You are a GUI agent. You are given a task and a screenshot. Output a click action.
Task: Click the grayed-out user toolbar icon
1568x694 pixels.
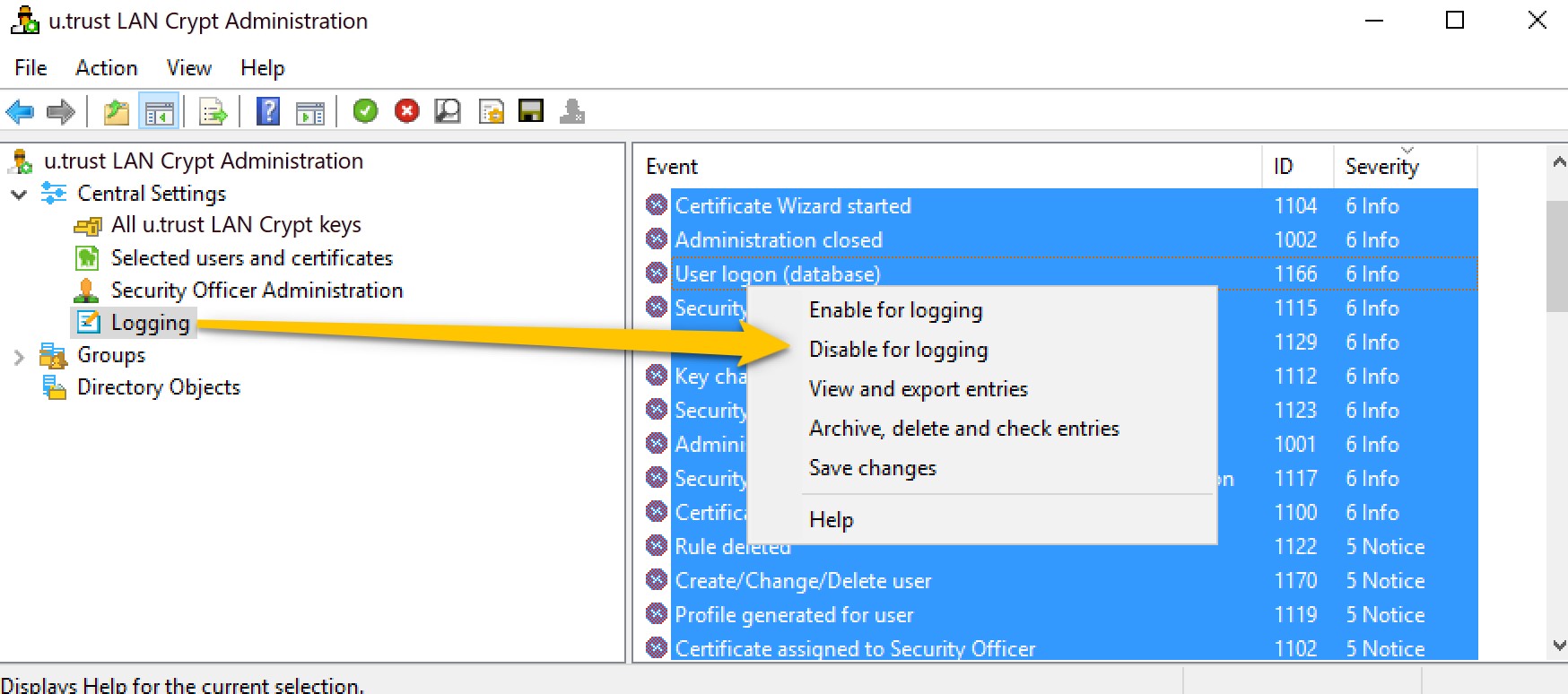(x=572, y=111)
